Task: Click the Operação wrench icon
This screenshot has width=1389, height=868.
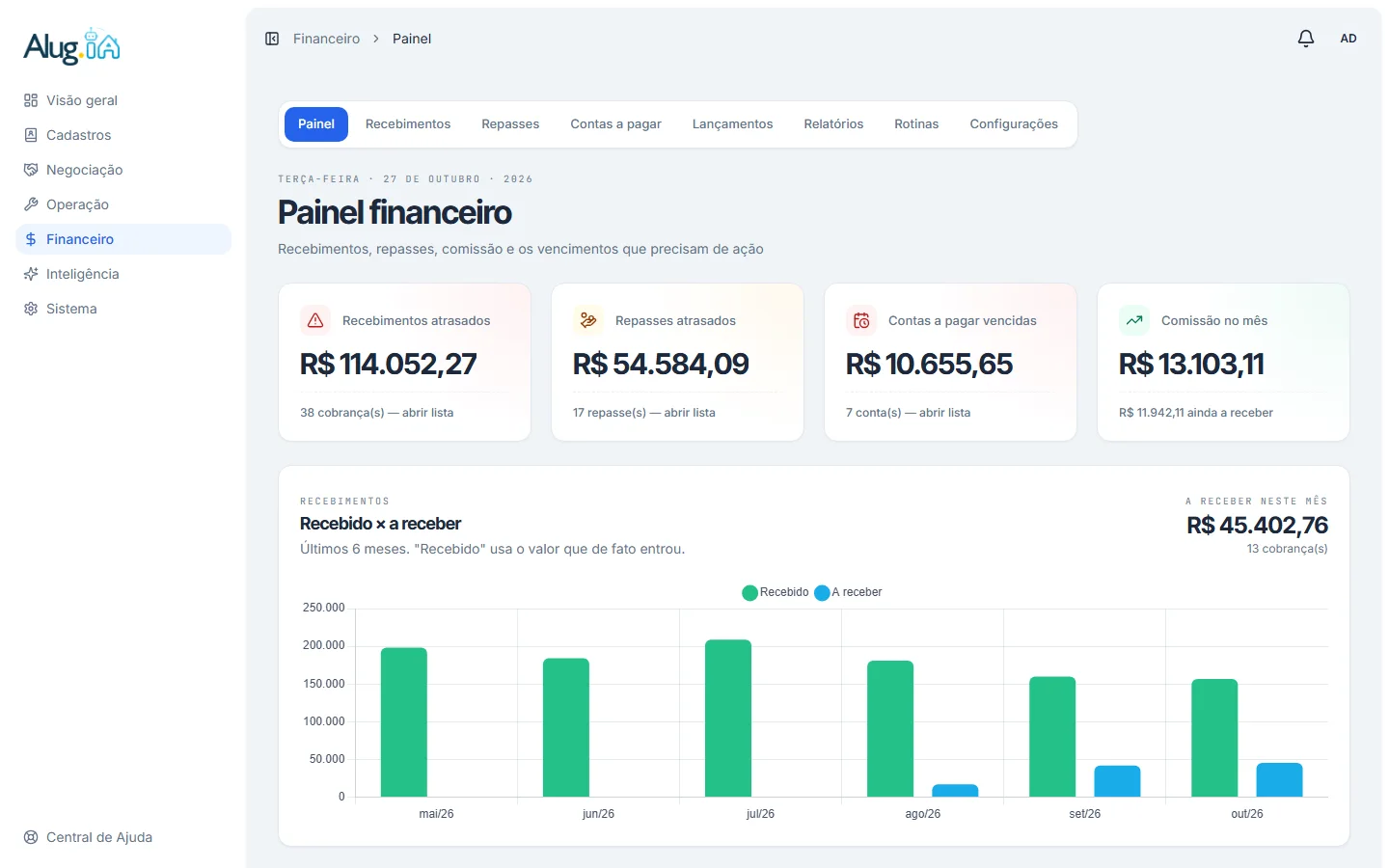Action: [31, 204]
